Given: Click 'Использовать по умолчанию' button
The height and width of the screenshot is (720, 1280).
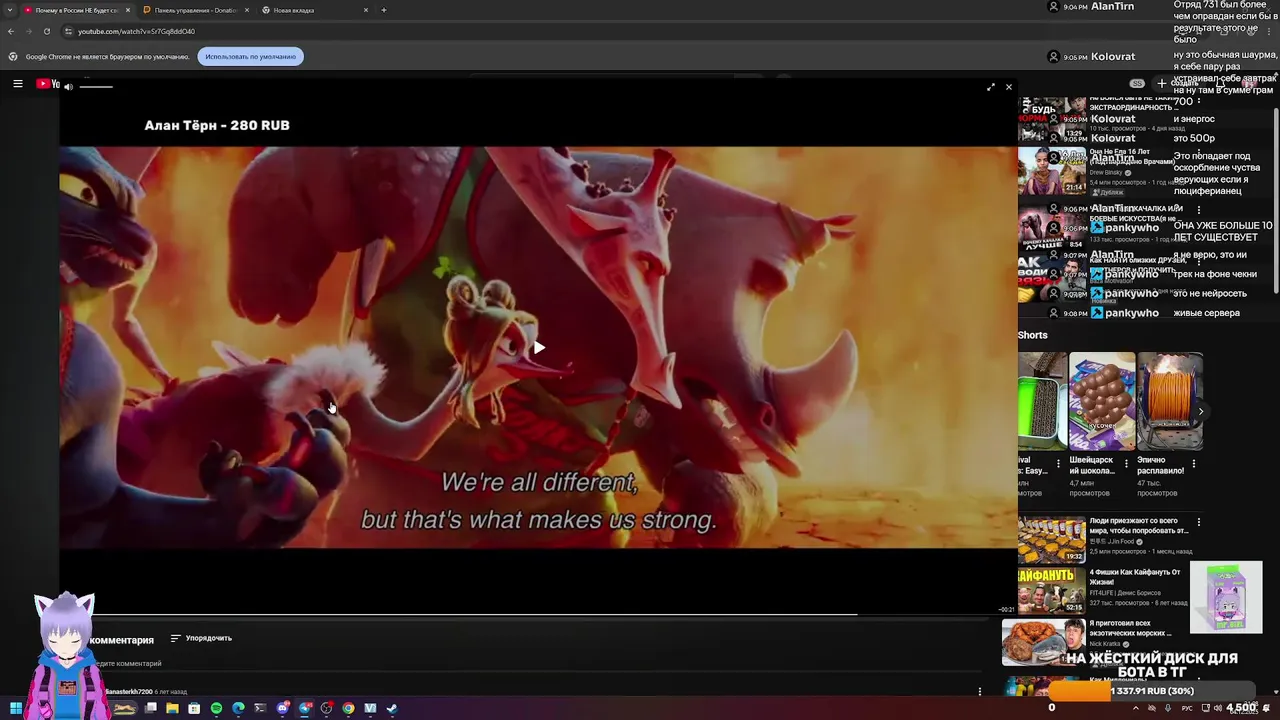Looking at the screenshot, I should point(250,56).
